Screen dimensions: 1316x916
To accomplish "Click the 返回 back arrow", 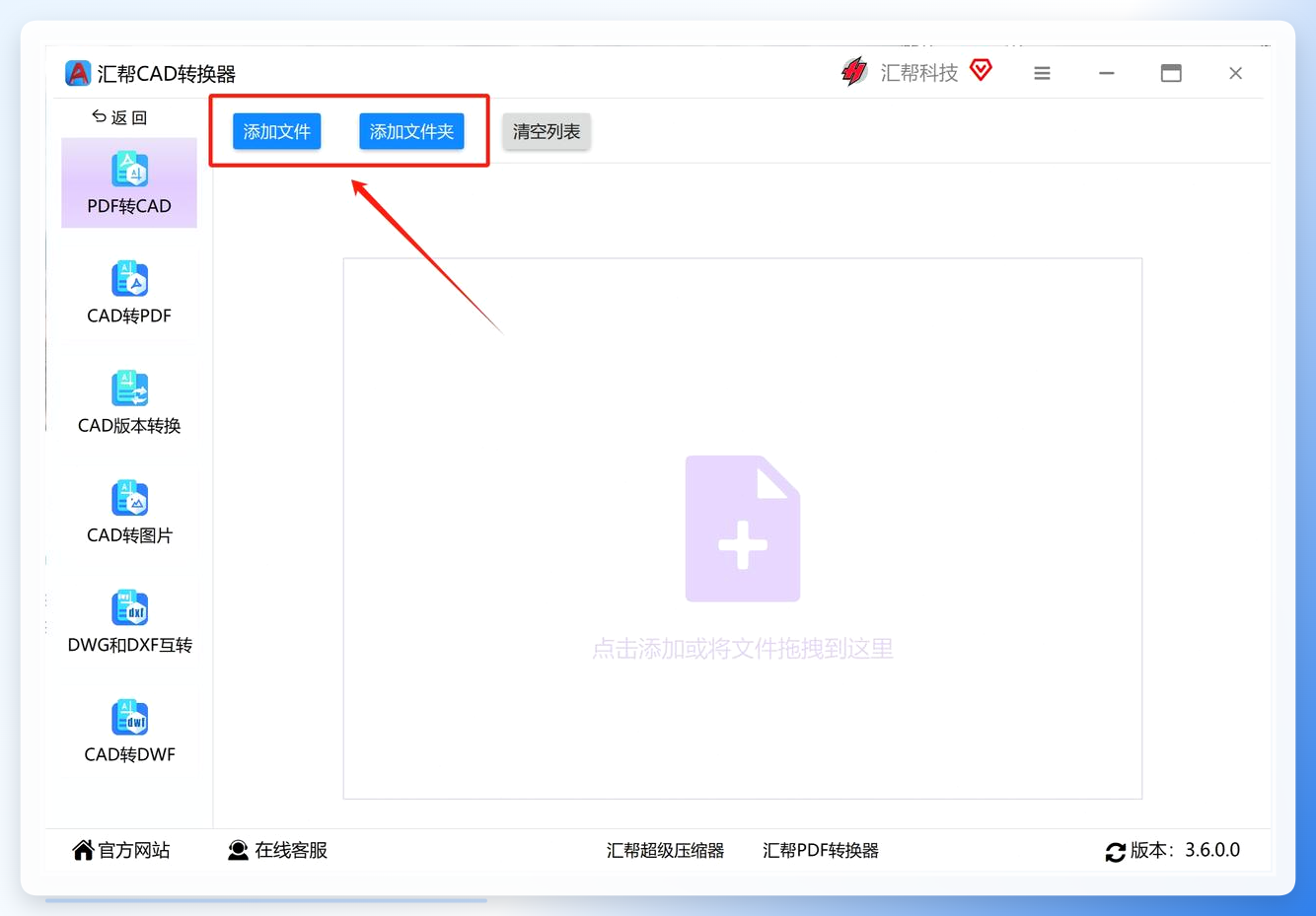I will pos(99,116).
